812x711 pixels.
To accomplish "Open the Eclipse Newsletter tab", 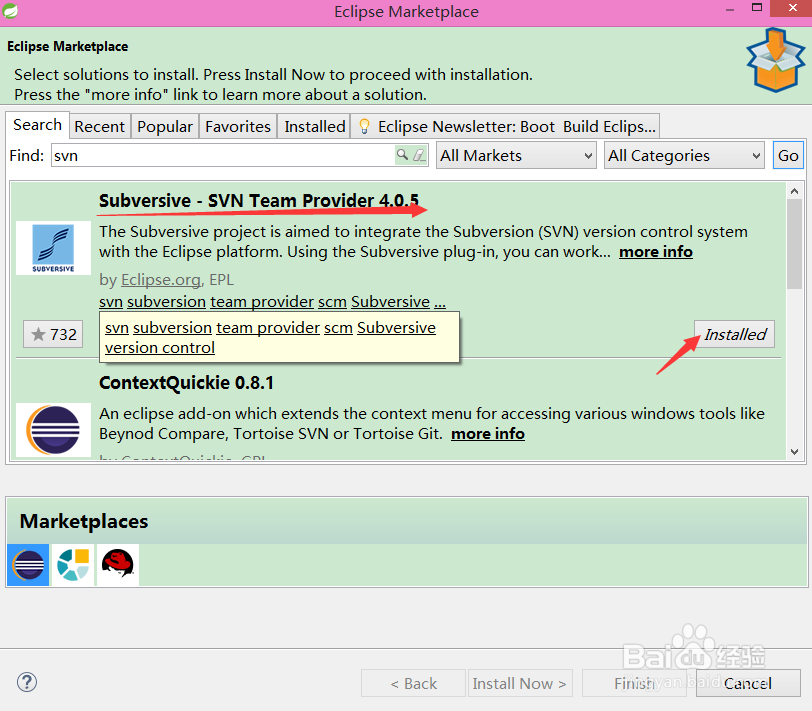I will [505, 126].
